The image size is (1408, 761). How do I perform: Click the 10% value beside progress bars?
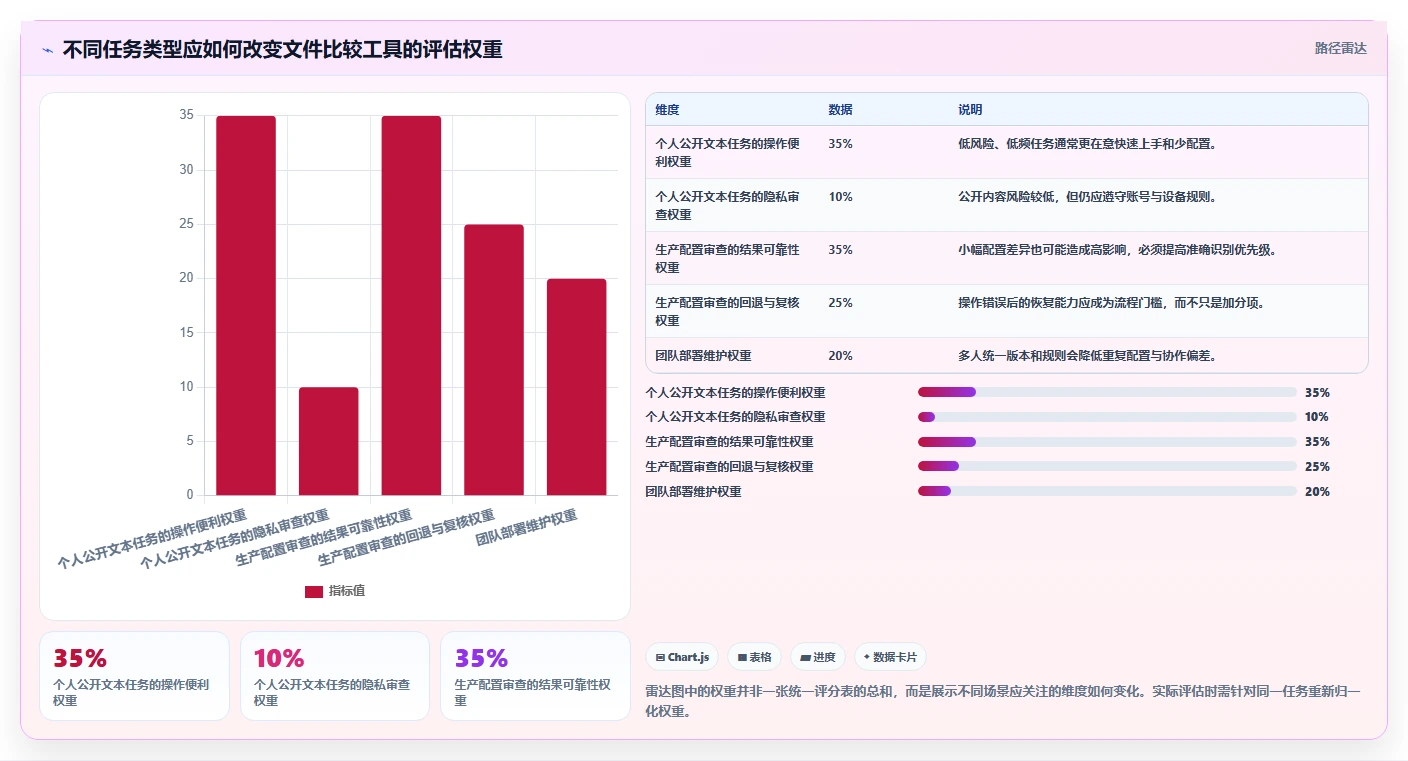point(1317,417)
